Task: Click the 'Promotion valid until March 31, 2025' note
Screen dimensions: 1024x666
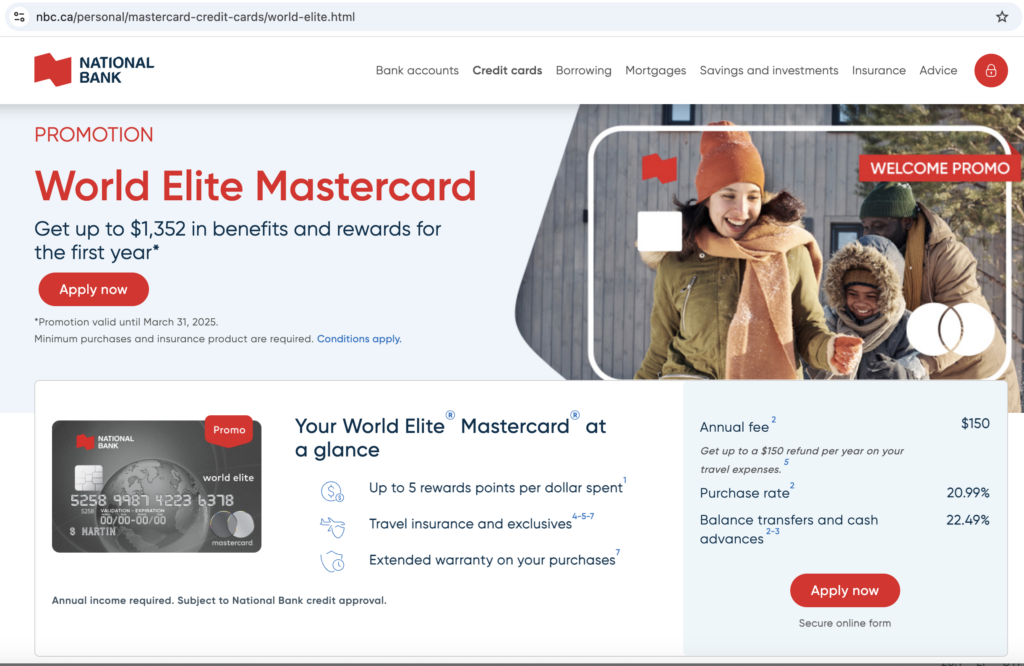Action: point(126,322)
